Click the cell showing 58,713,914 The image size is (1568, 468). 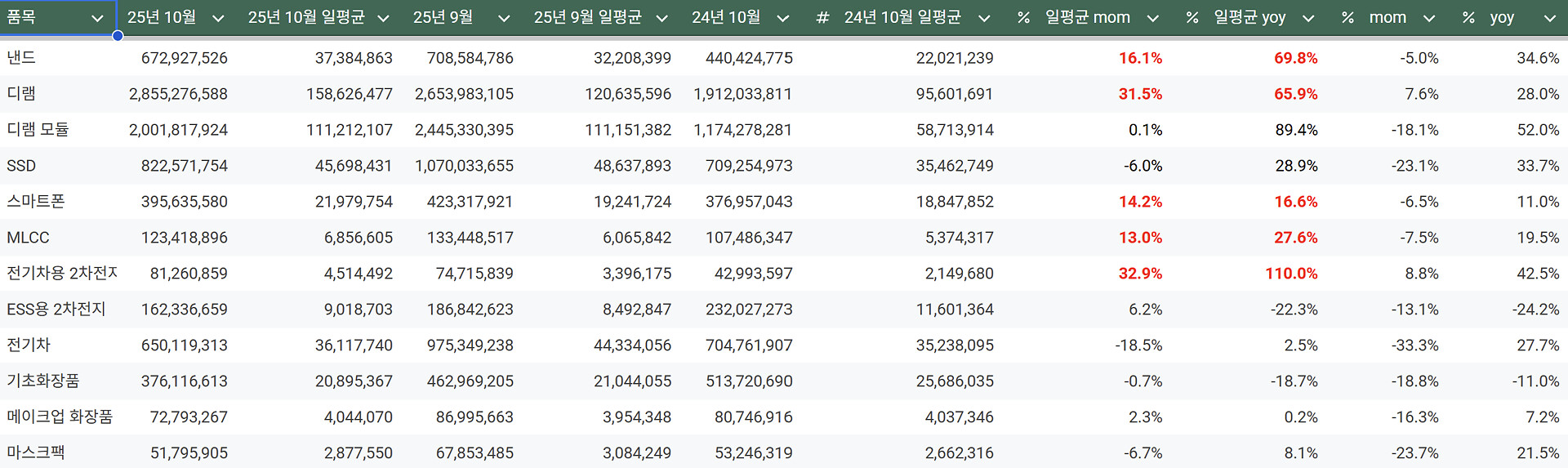[x=955, y=130]
